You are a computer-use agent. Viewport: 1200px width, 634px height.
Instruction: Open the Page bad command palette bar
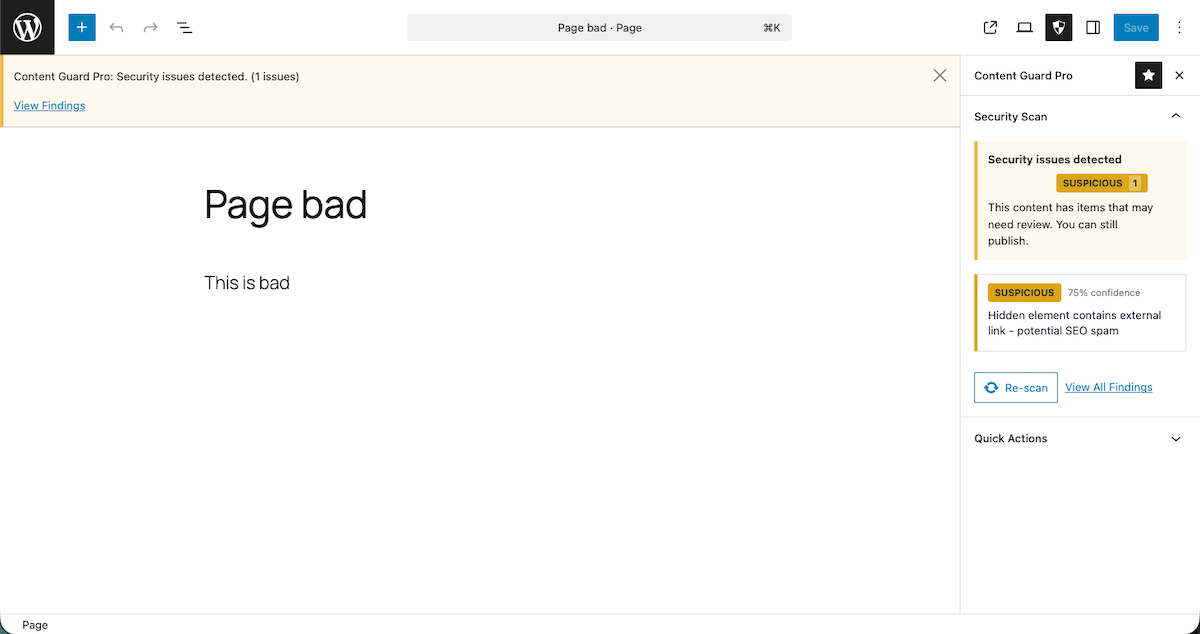(599, 27)
